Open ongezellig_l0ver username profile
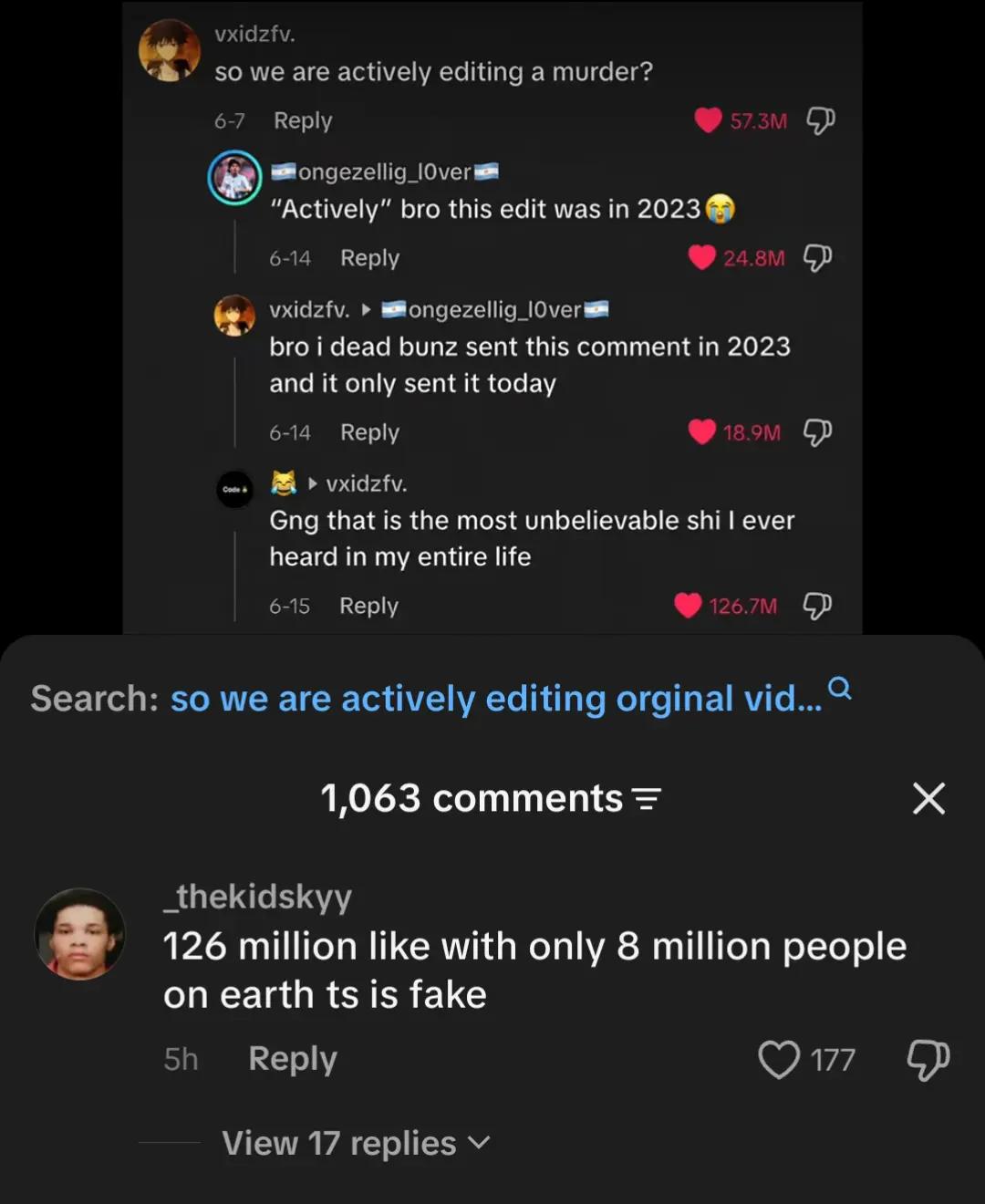 385,171
